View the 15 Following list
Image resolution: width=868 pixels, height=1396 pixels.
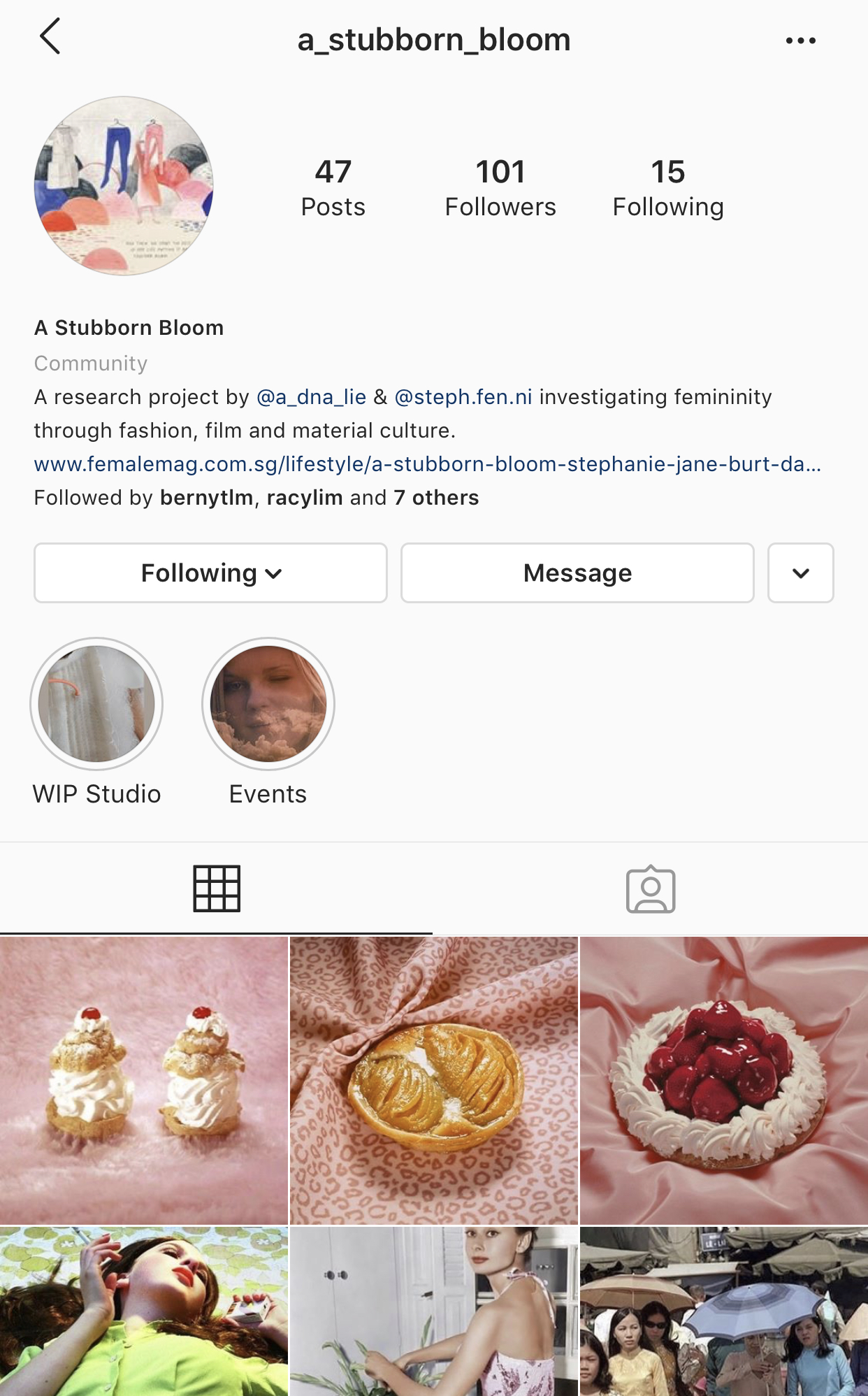[x=668, y=189]
